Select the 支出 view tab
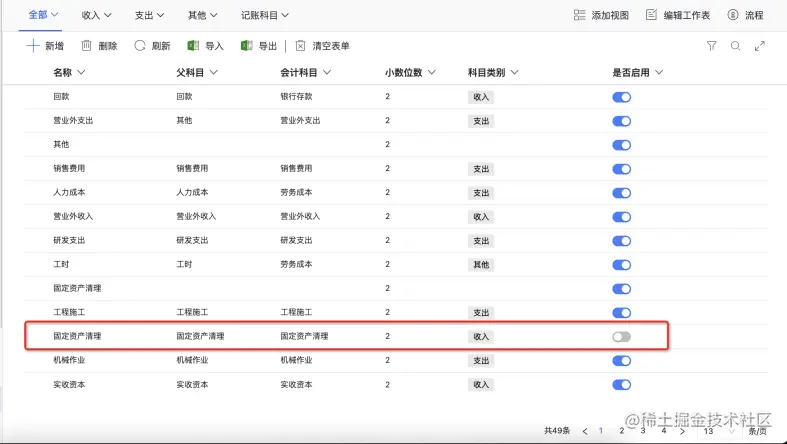Viewport: 787px width, 444px height. [x=150, y=15]
